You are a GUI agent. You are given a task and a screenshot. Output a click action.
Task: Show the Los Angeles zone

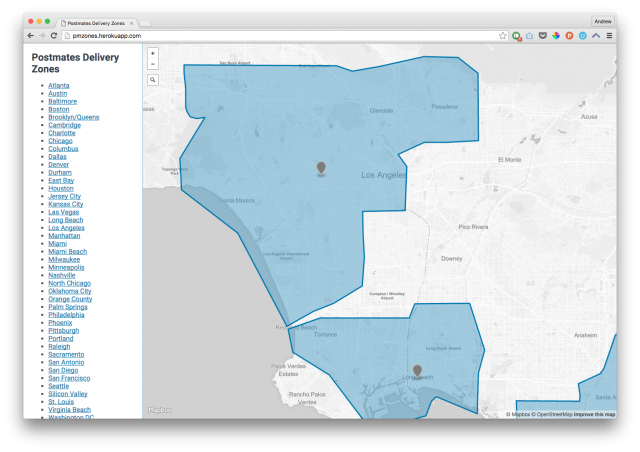tap(66, 228)
